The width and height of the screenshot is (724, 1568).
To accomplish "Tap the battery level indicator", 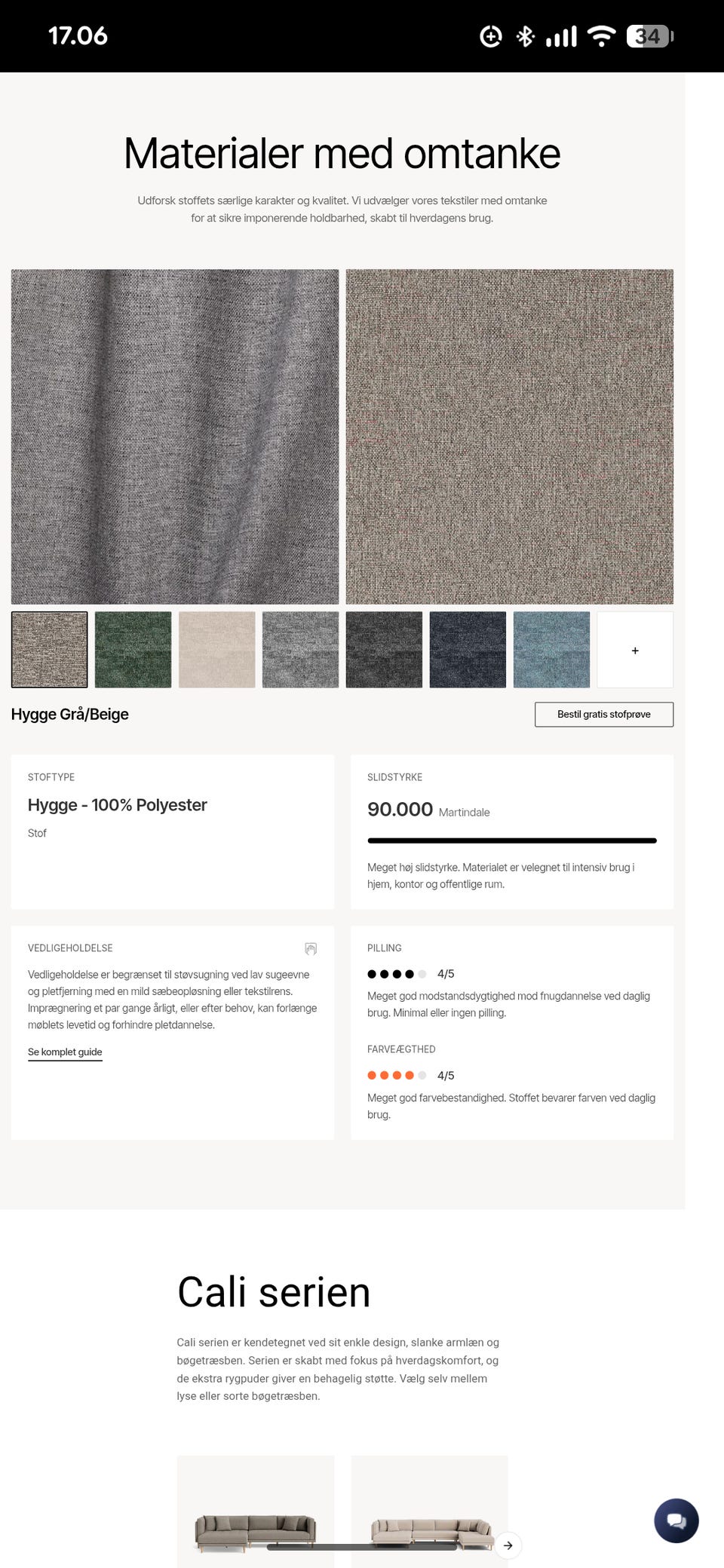I will (649, 35).
